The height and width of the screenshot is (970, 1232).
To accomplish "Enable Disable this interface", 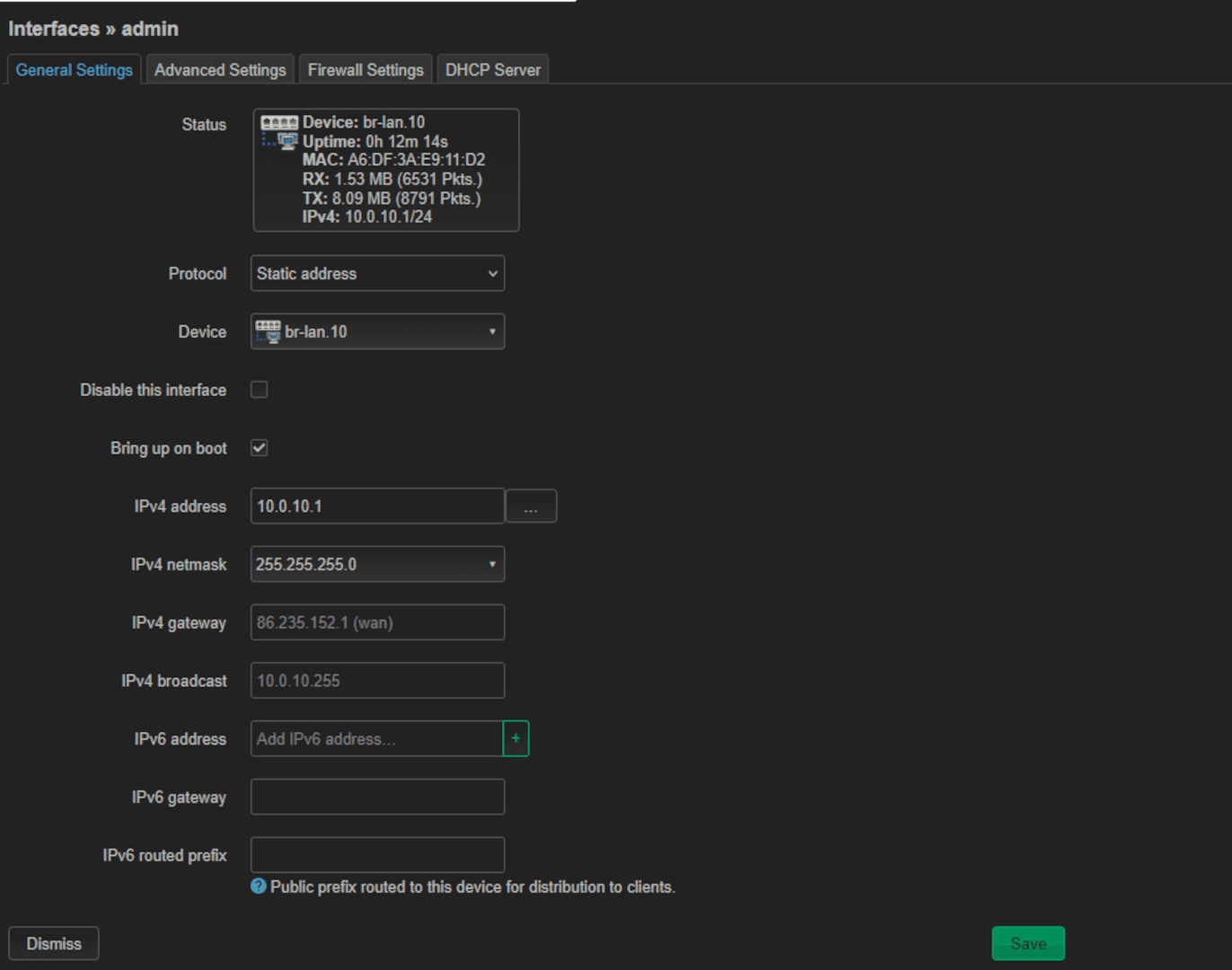I will [259, 389].
